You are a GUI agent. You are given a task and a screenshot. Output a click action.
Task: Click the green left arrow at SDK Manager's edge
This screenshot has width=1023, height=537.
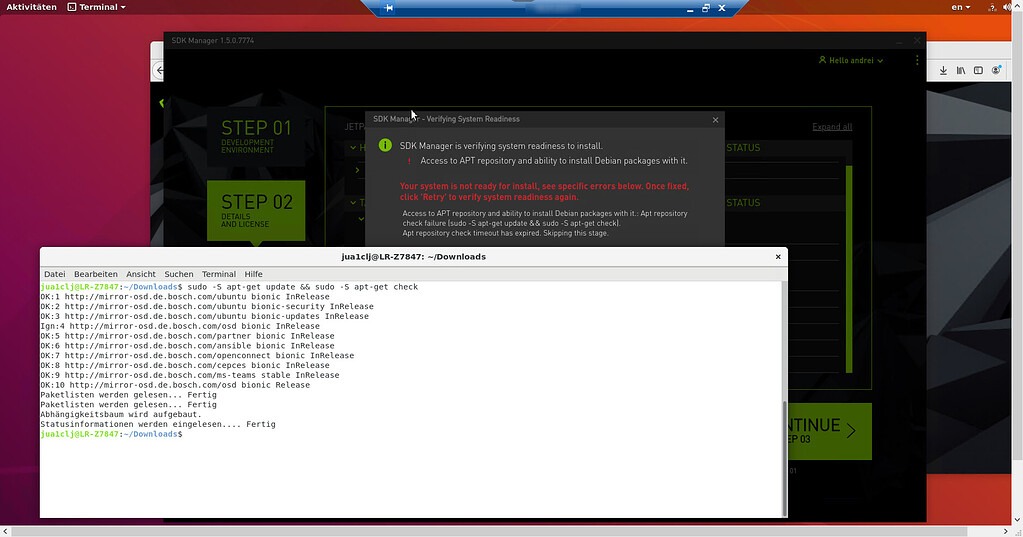coord(161,102)
